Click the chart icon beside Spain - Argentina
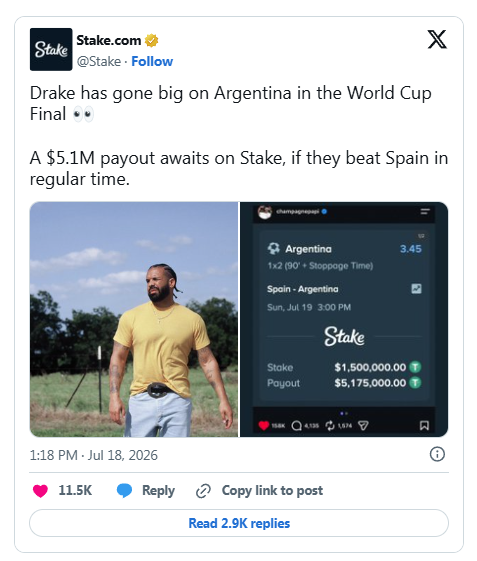 pyautogui.click(x=416, y=289)
